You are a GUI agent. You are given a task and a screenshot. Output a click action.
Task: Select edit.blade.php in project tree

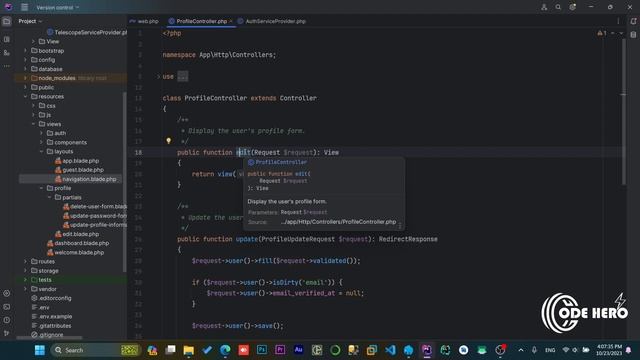coord(80,234)
